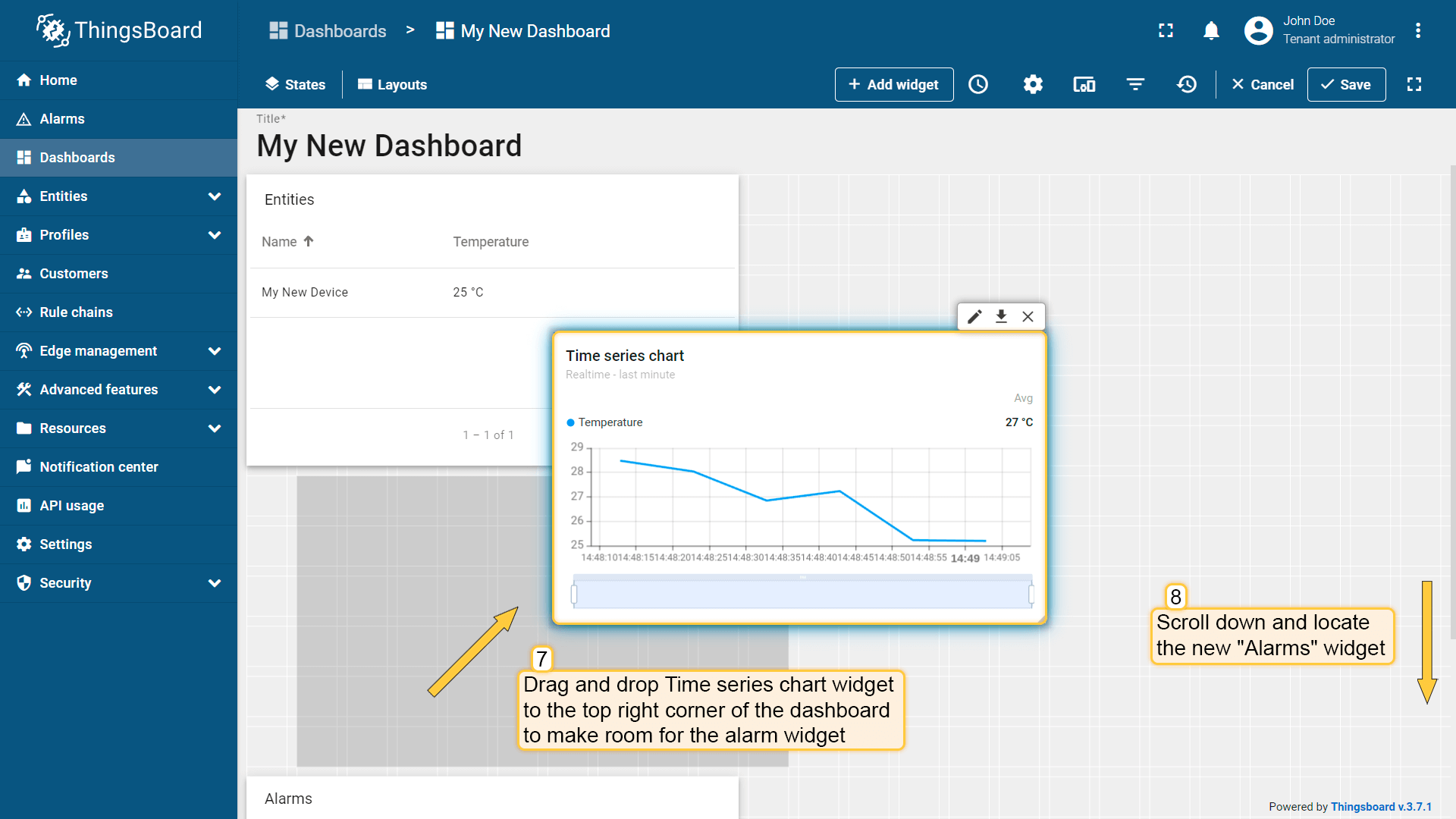Click the dashboard Title input field

tap(389, 145)
